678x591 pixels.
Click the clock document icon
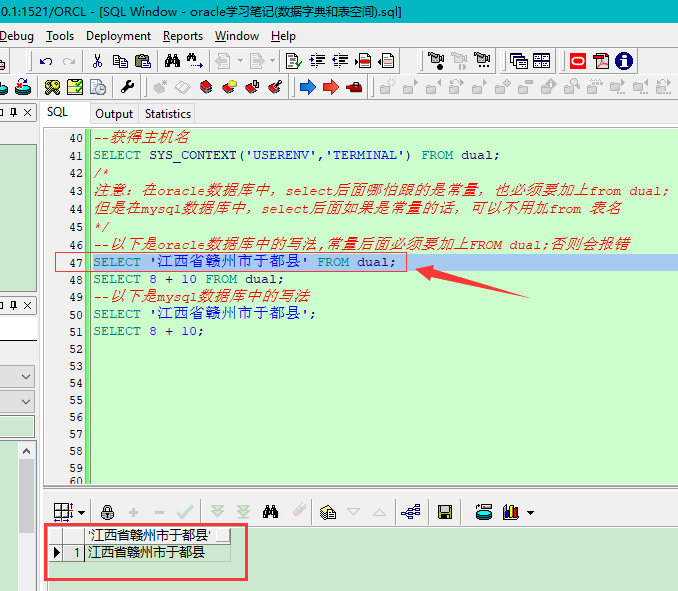[98, 87]
